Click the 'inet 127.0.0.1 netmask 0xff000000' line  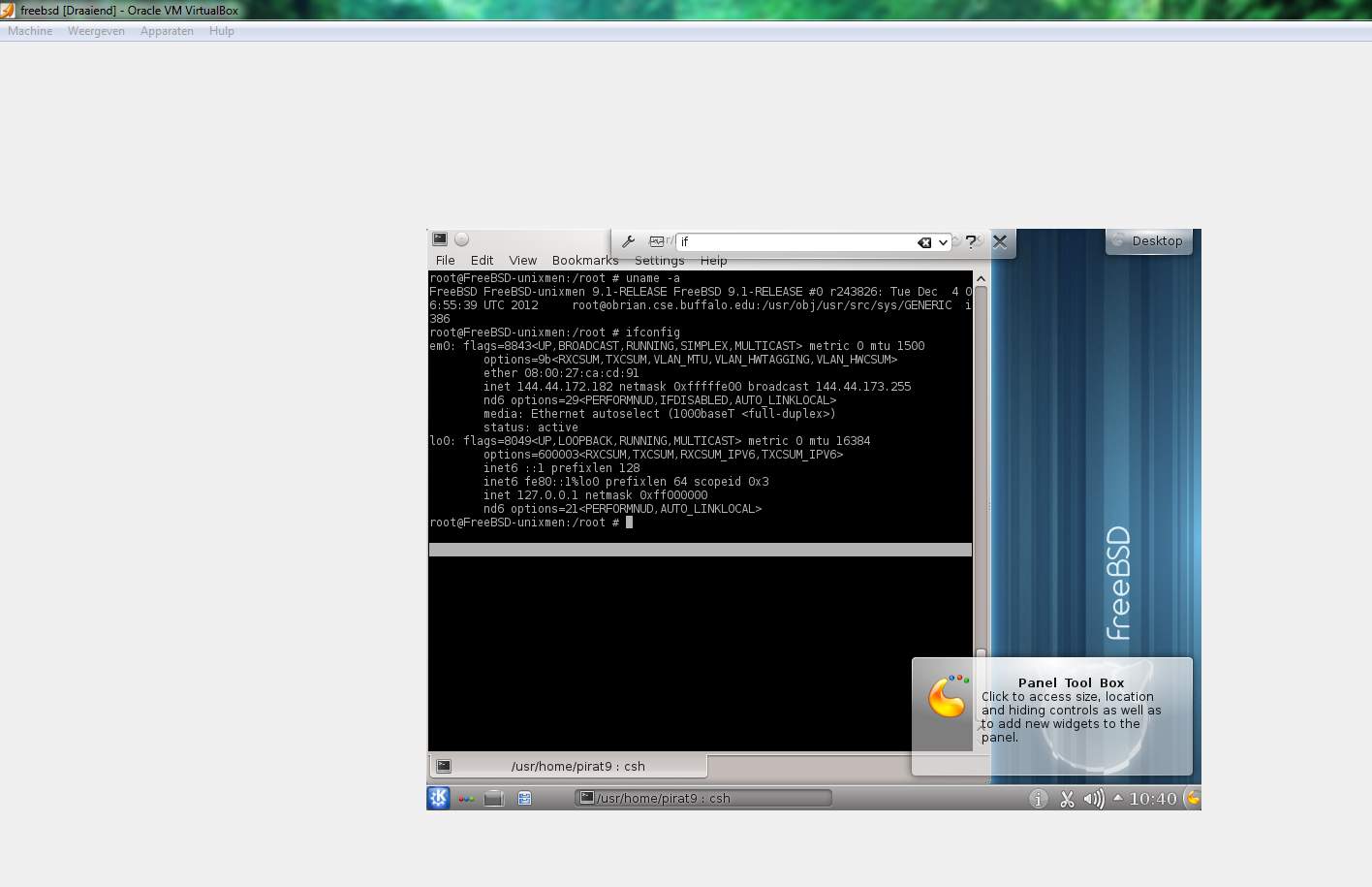pyautogui.click(x=596, y=495)
